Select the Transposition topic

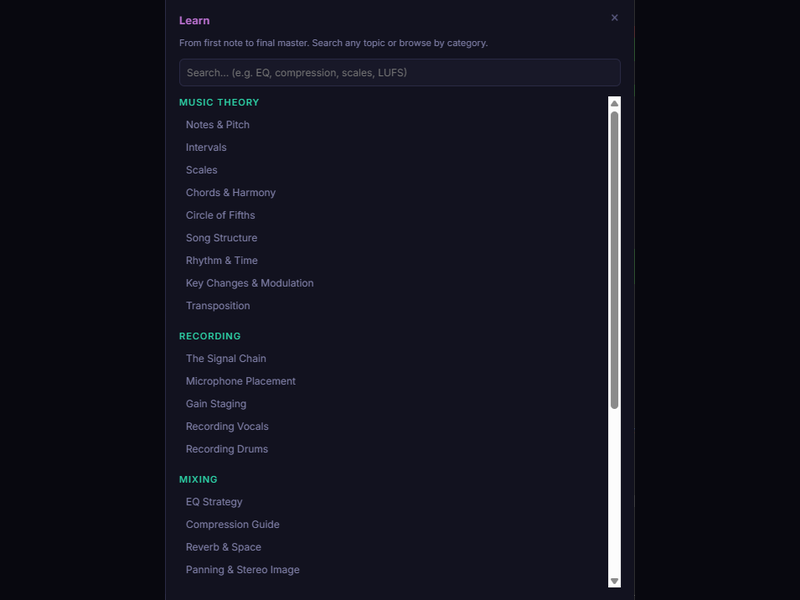click(218, 306)
